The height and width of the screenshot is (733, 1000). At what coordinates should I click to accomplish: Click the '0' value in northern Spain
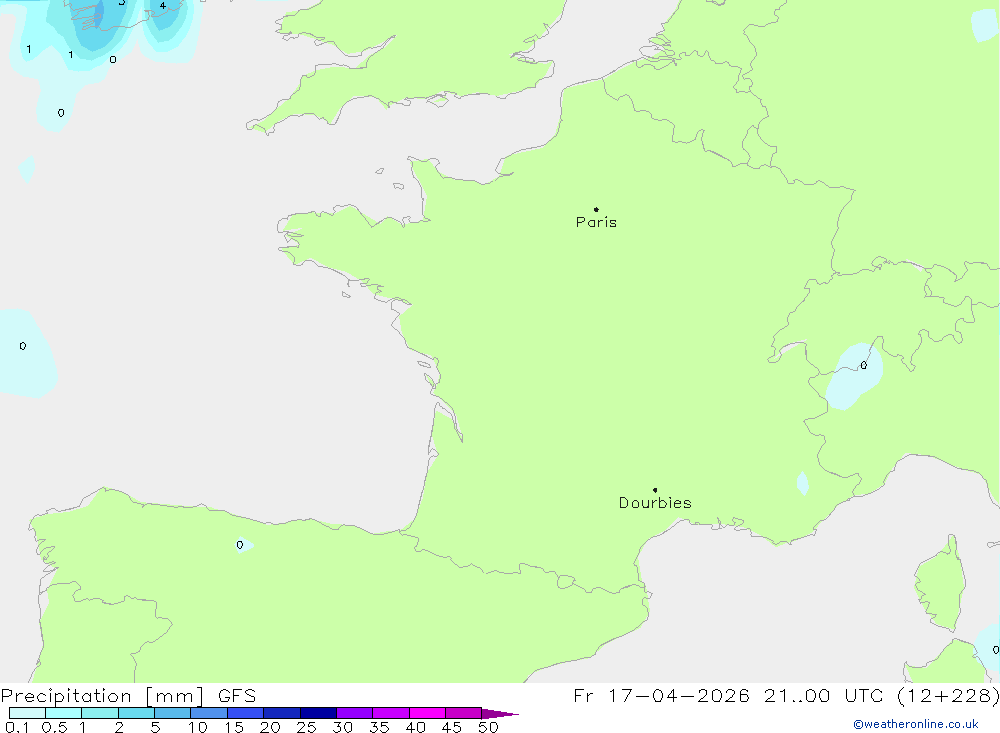240,545
